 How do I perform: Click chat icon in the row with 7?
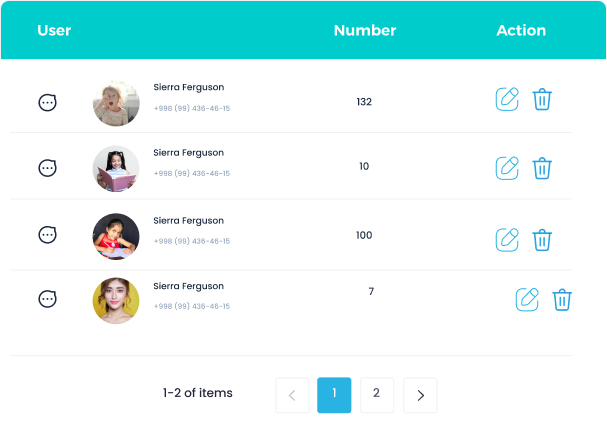pos(47,299)
